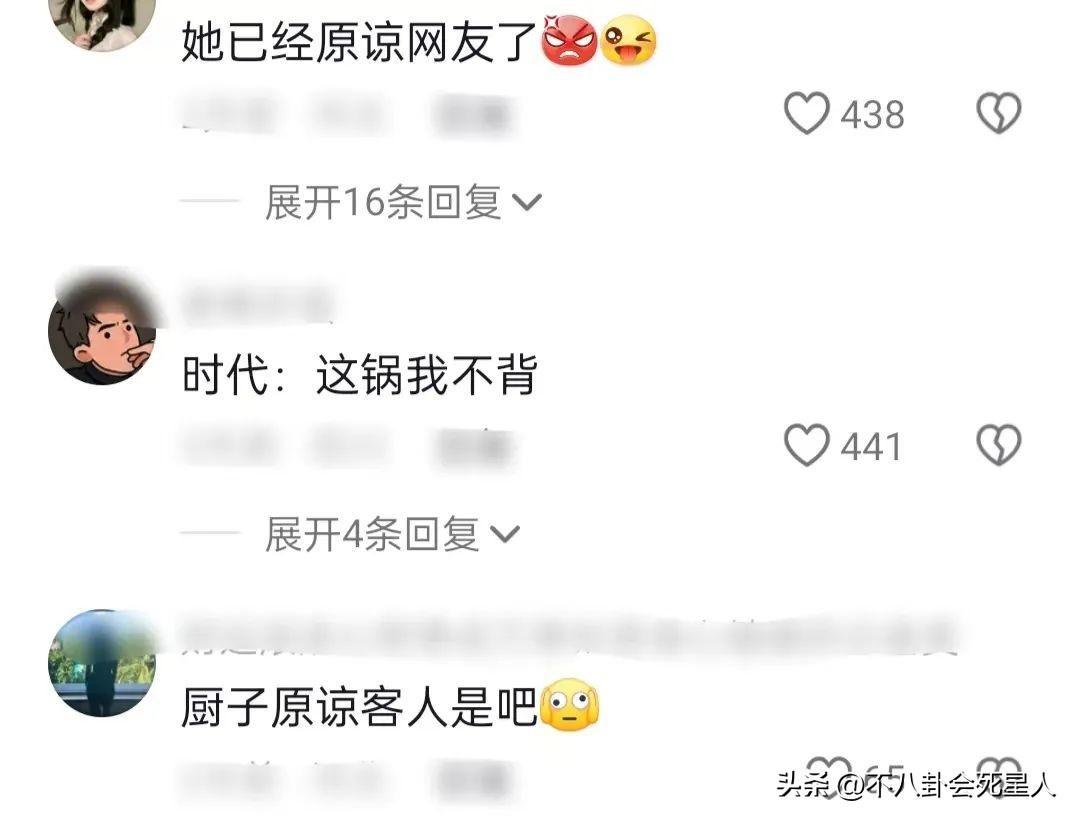Tap broken heart on 时代 comment
This screenshot has width=1080, height=822.
[x=999, y=445]
